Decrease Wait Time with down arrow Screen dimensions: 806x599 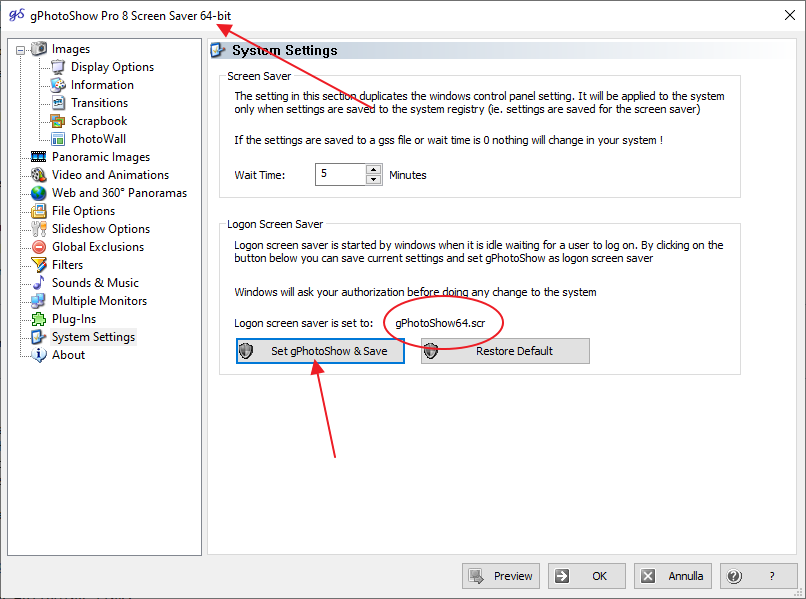coord(374,179)
